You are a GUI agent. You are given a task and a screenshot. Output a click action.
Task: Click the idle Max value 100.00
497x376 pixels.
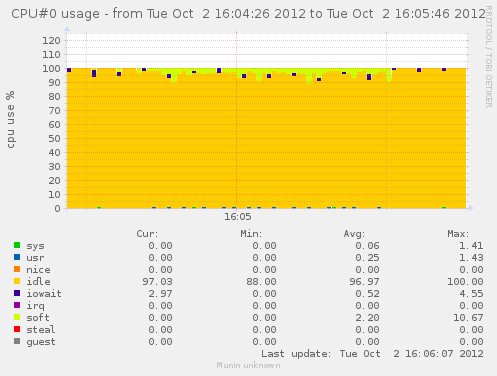coord(465,282)
